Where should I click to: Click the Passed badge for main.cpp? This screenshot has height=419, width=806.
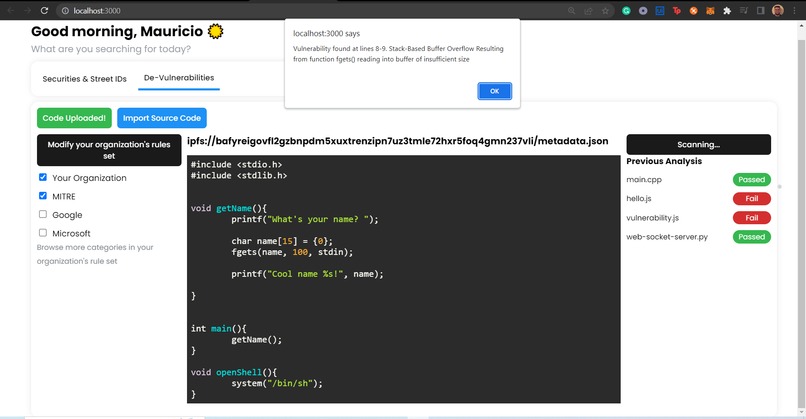pyautogui.click(x=752, y=179)
